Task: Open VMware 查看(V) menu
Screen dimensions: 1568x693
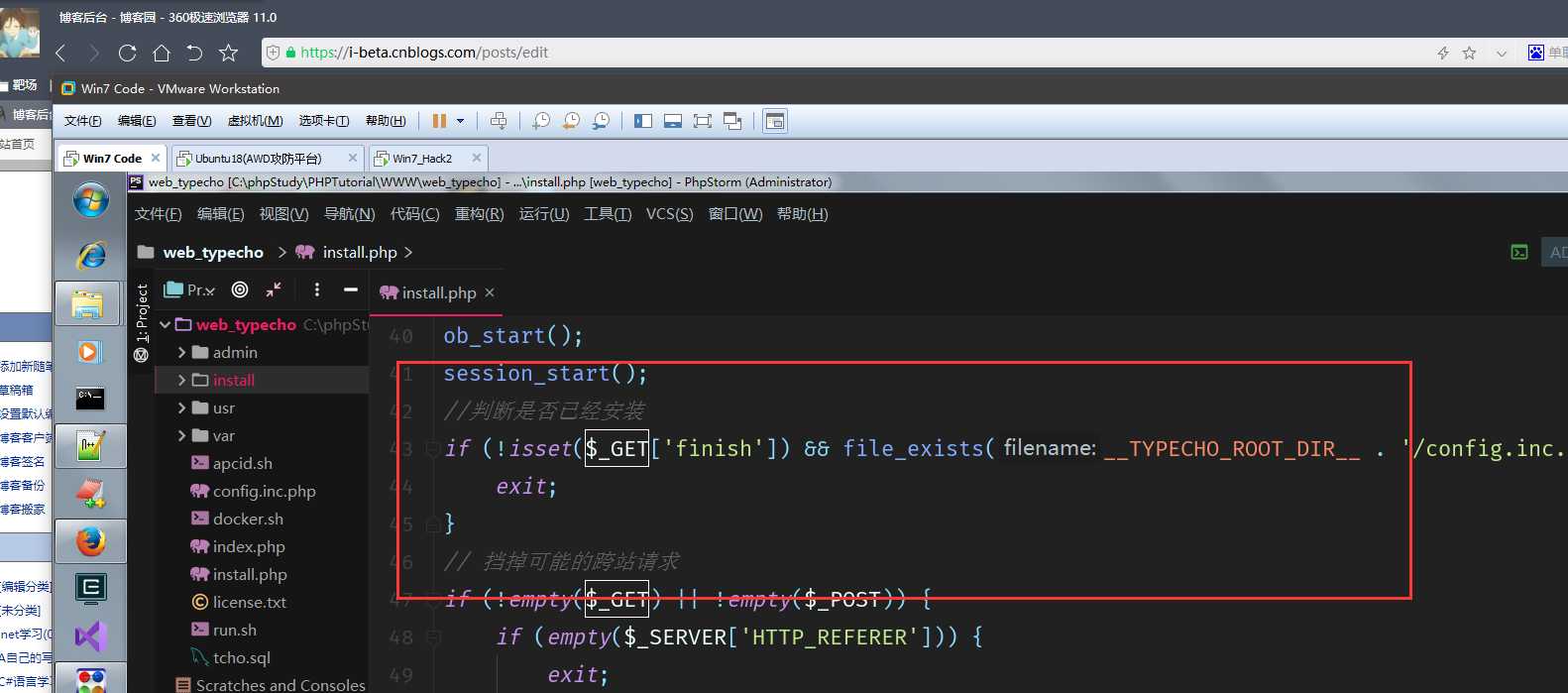Action: pos(191,121)
